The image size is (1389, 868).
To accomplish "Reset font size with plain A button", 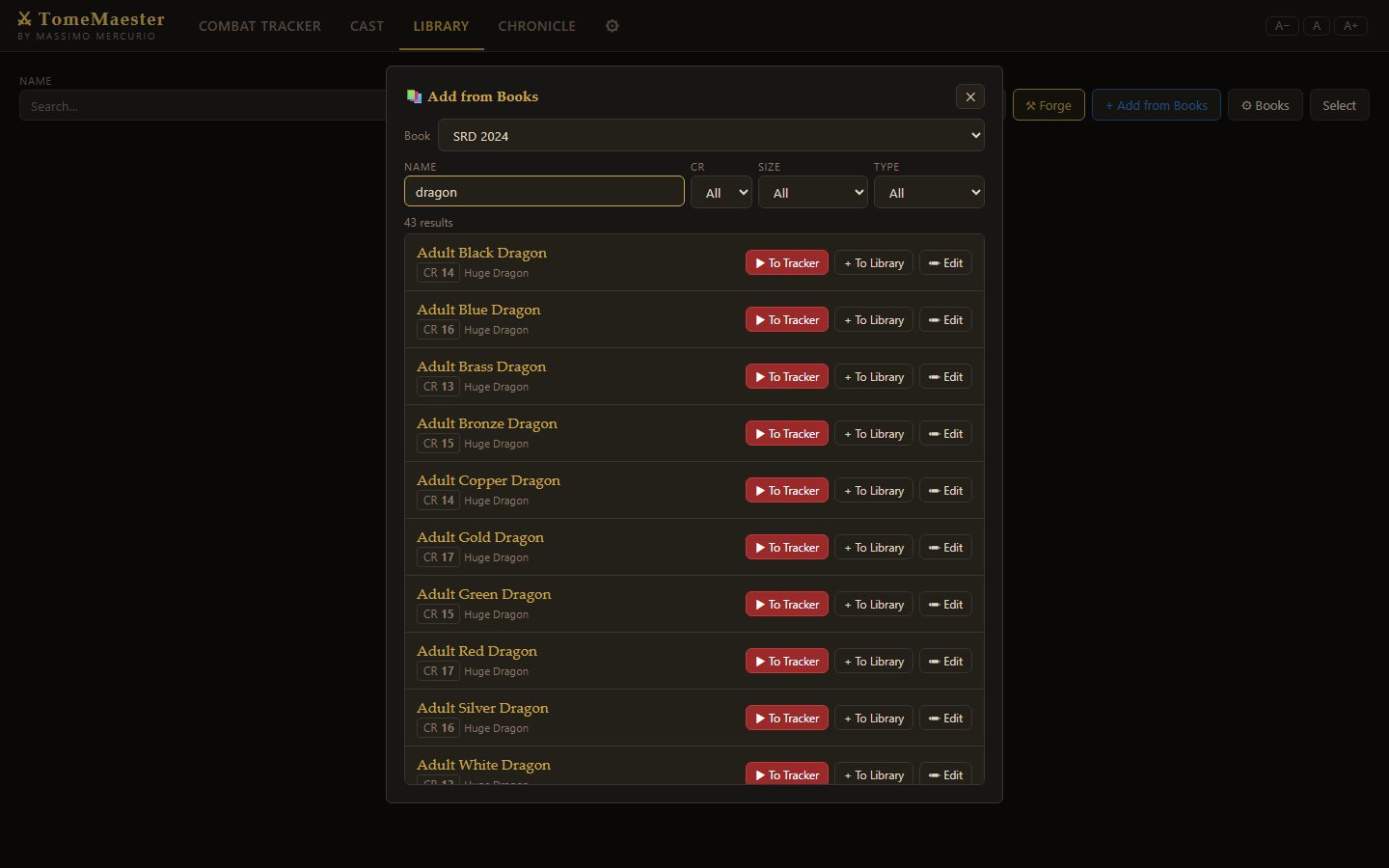I will pos(1317,26).
